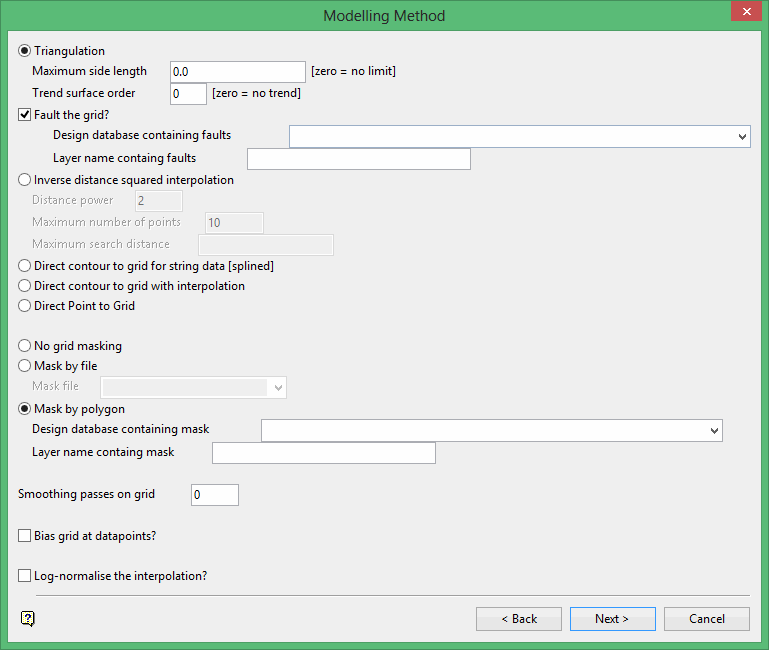The width and height of the screenshot is (769, 650).
Task: Click the Maximum number of points field
Action: point(234,223)
